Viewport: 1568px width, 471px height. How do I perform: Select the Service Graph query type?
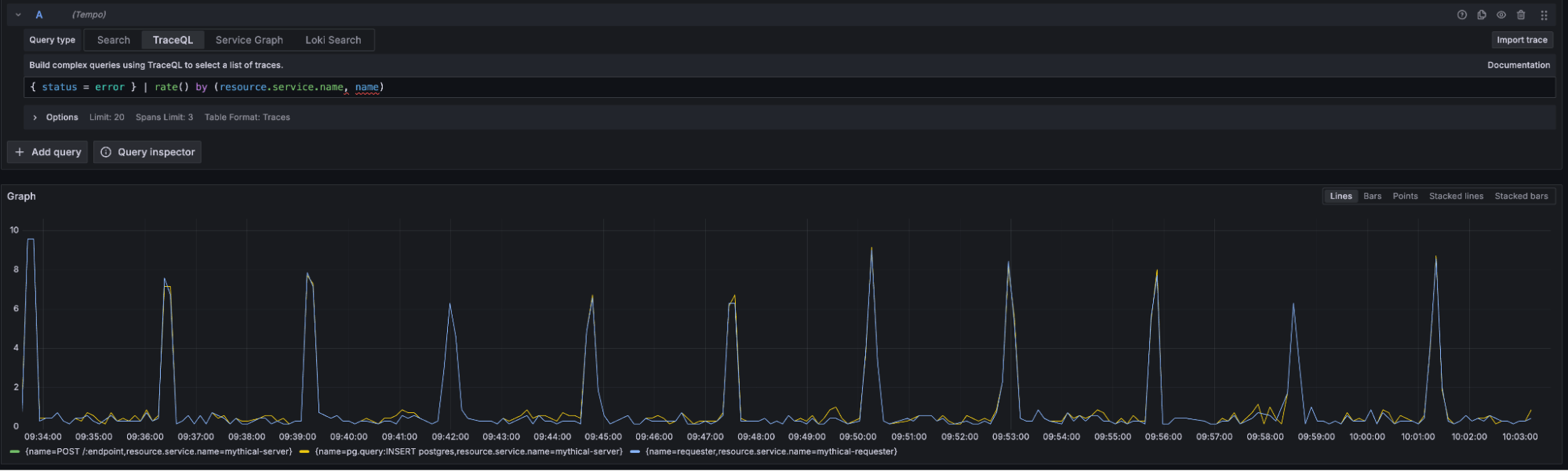coord(249,40)
